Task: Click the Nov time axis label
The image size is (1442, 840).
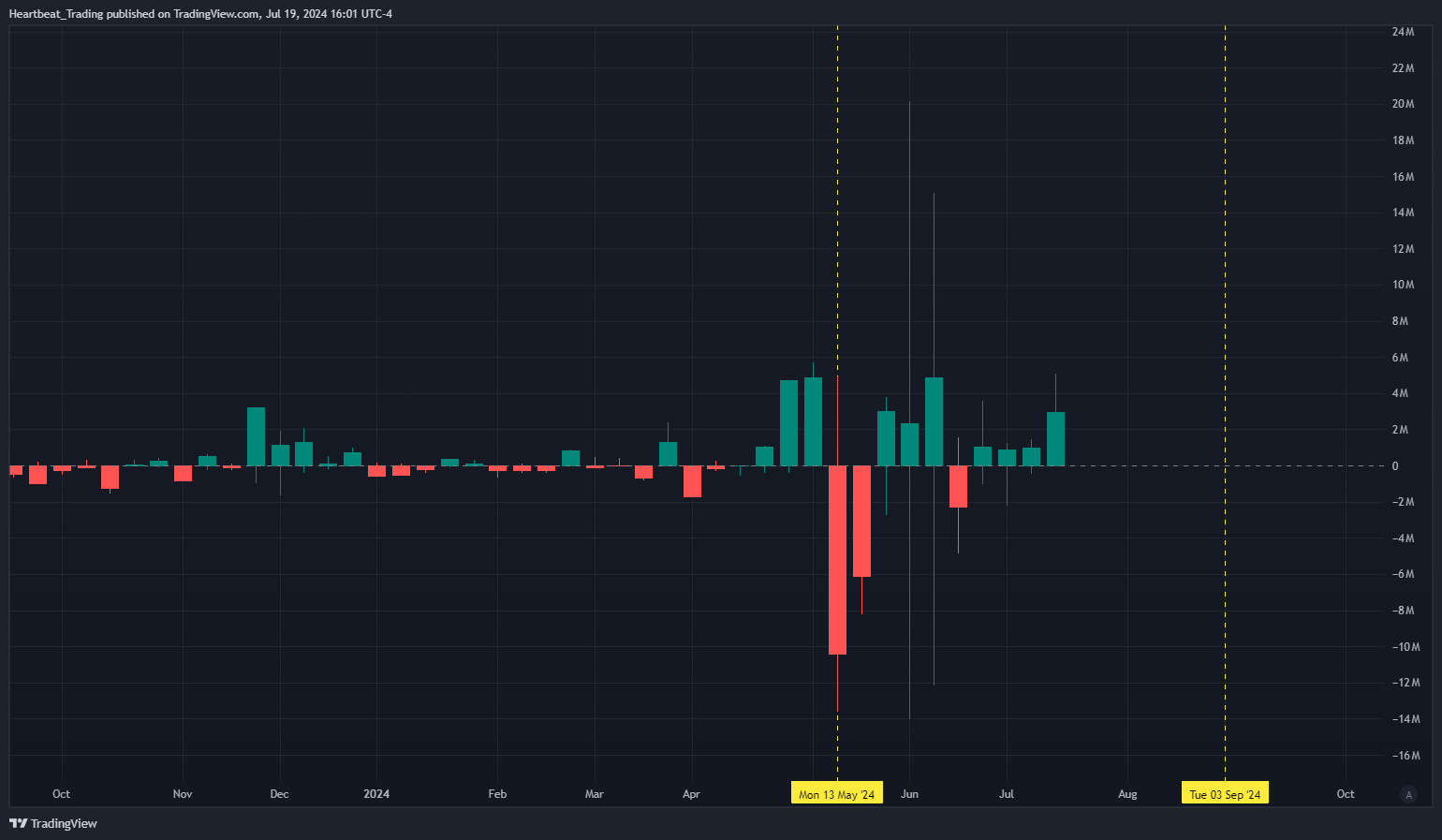Action: pyautogui.click(x=183, y=794)
